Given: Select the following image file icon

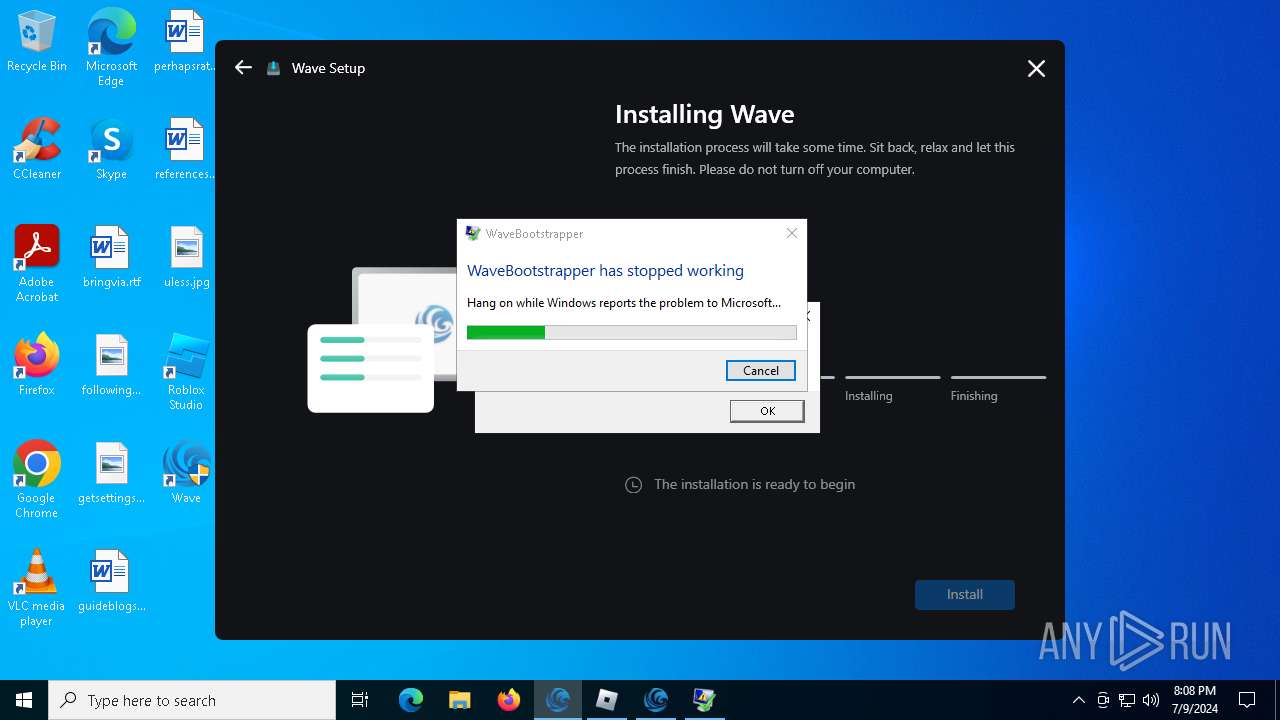Looking at the screenshot, I should click(111, 366).
